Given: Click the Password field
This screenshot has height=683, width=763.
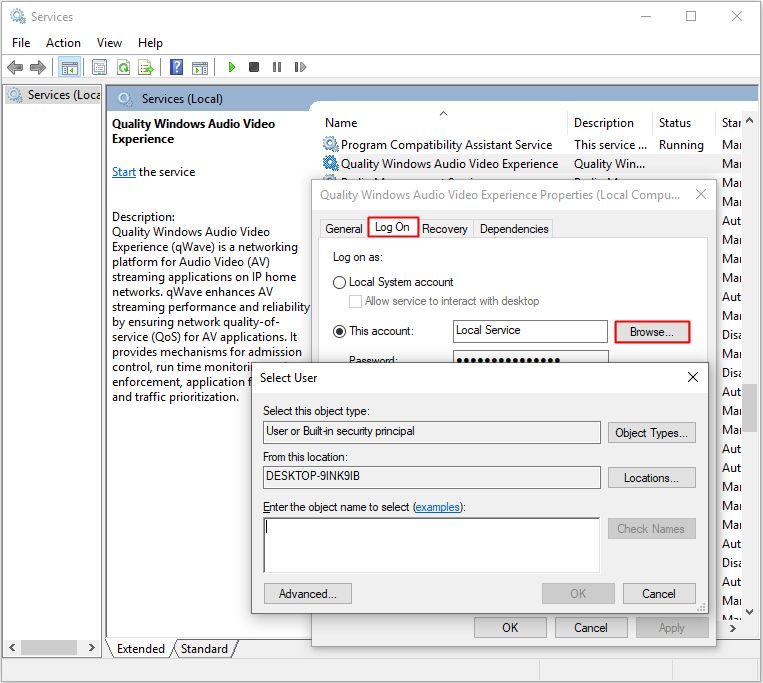Looking at the screenshot, I should tap(530, 358).
